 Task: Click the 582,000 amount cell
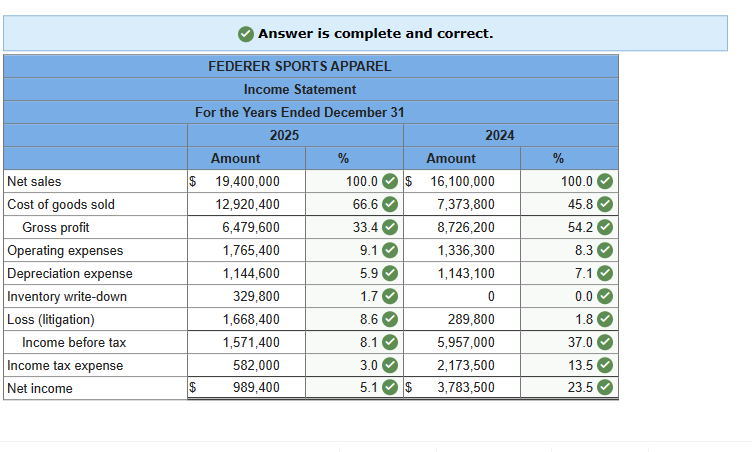click(247, 366)
